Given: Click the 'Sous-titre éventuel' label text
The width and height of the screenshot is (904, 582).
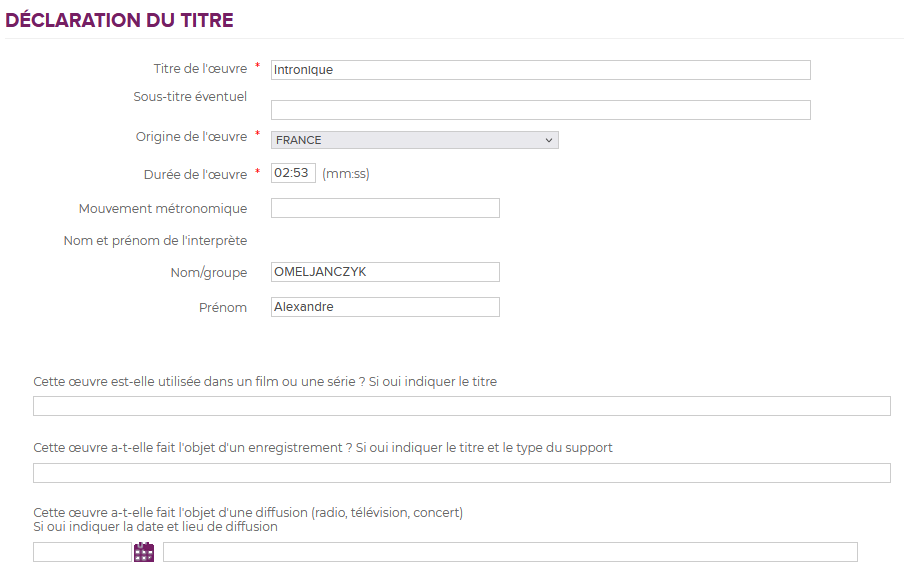Looking at the screenshot, I should click(190, 96).
